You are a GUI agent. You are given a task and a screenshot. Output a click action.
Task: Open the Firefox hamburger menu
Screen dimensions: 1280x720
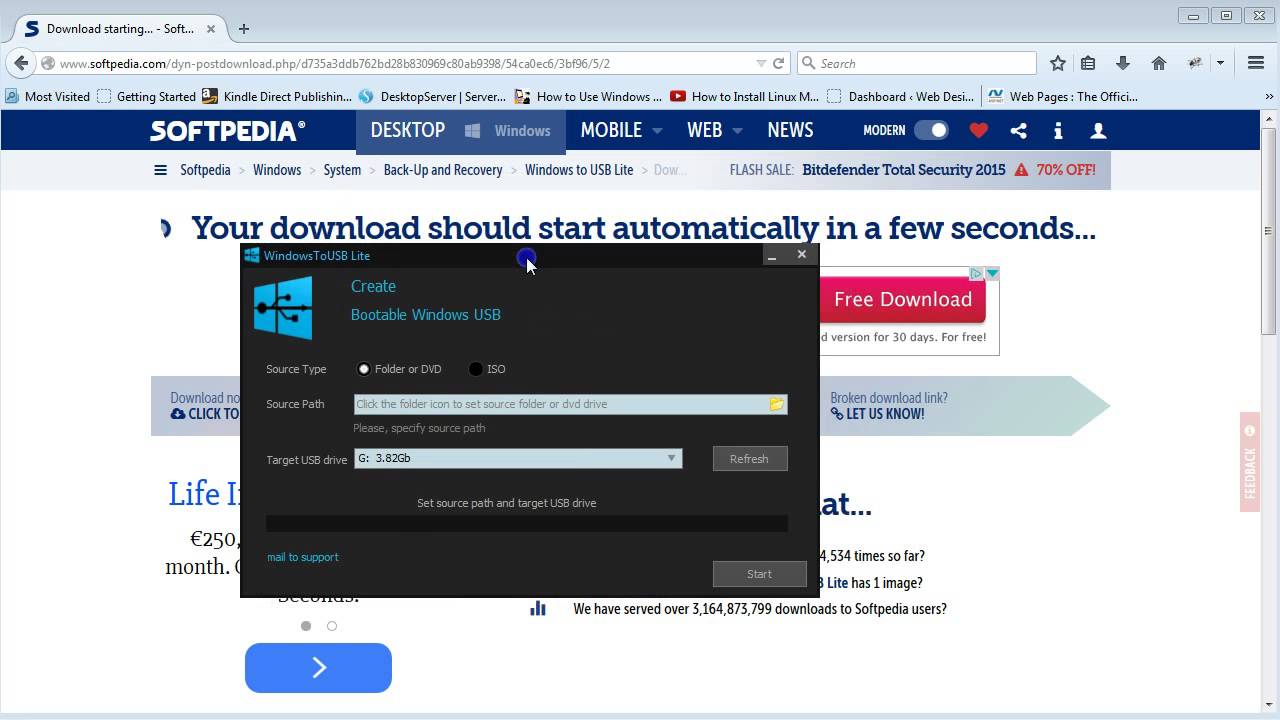(1256, 63)
